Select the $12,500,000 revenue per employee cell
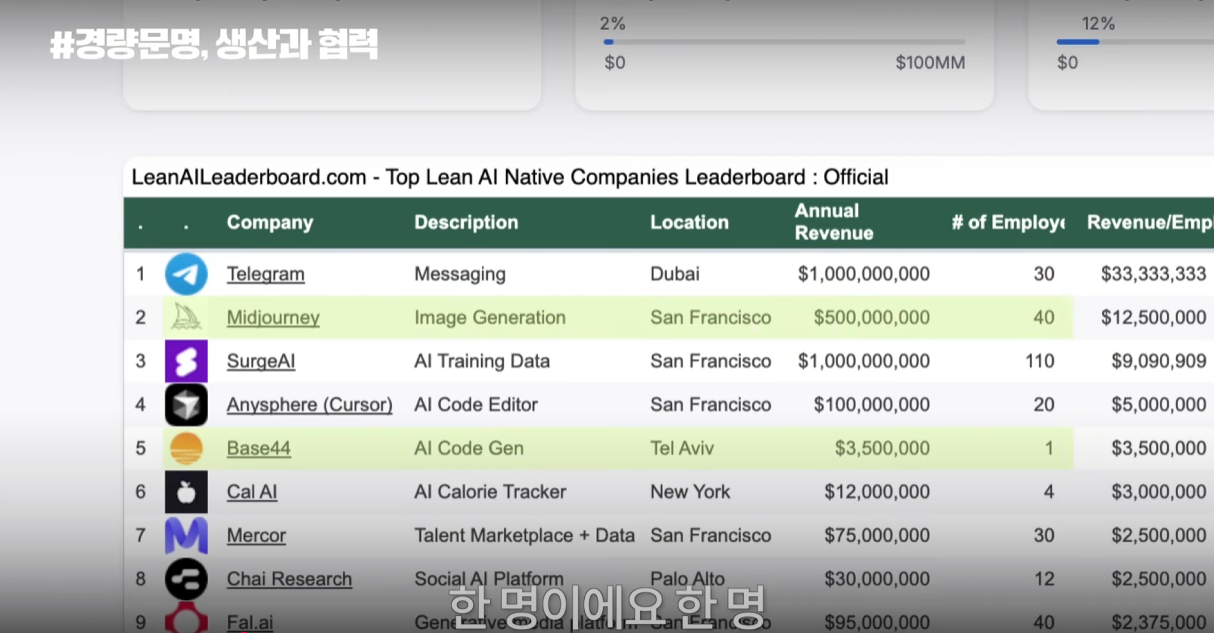The image size is (1214, 633). click(1153, 318)
